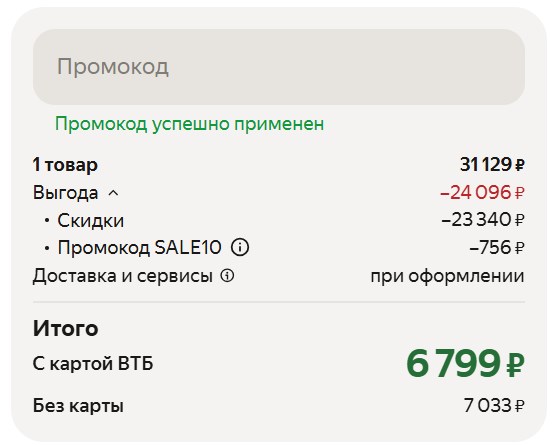Click the С картой ВТБ label
Screen dimensions: 555x445
(93, 364)
